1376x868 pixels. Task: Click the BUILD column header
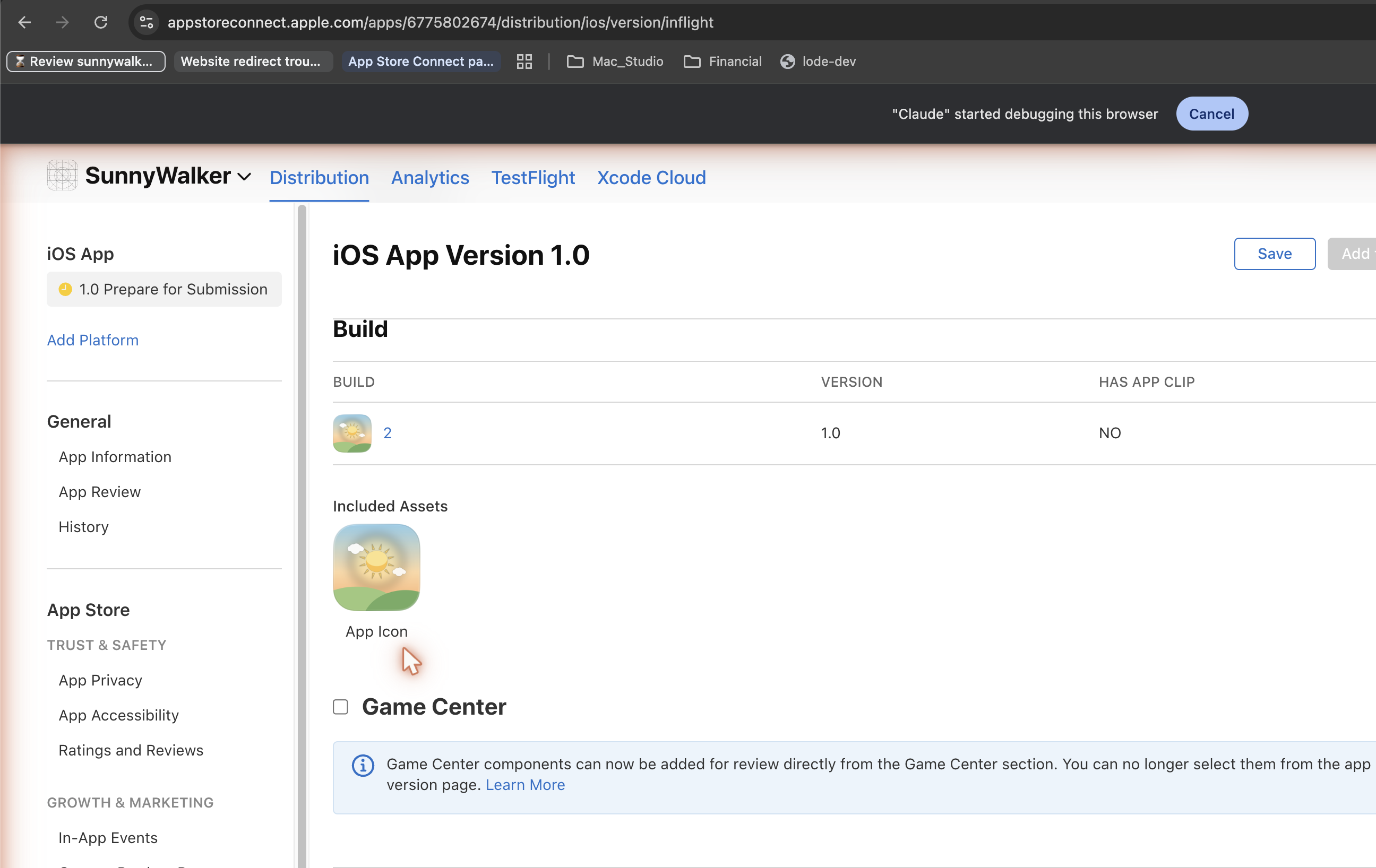point(354,381)
